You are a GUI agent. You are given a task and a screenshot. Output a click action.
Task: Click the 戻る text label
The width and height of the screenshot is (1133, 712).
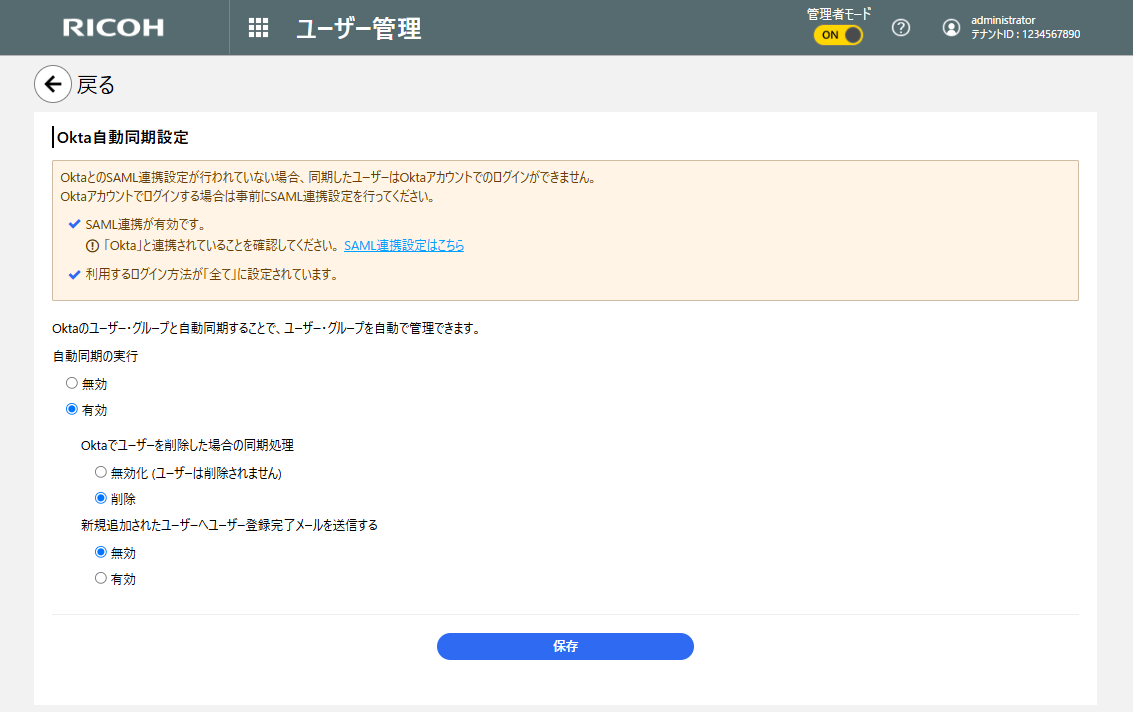(96, 86)
